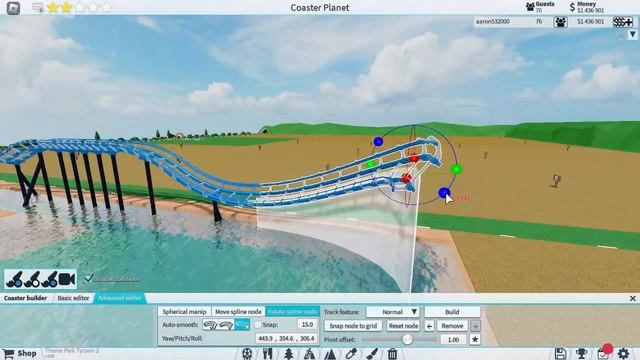Select the trash can delete tool
This screenshot has height=360, width=640.
[x=392, y=353]
